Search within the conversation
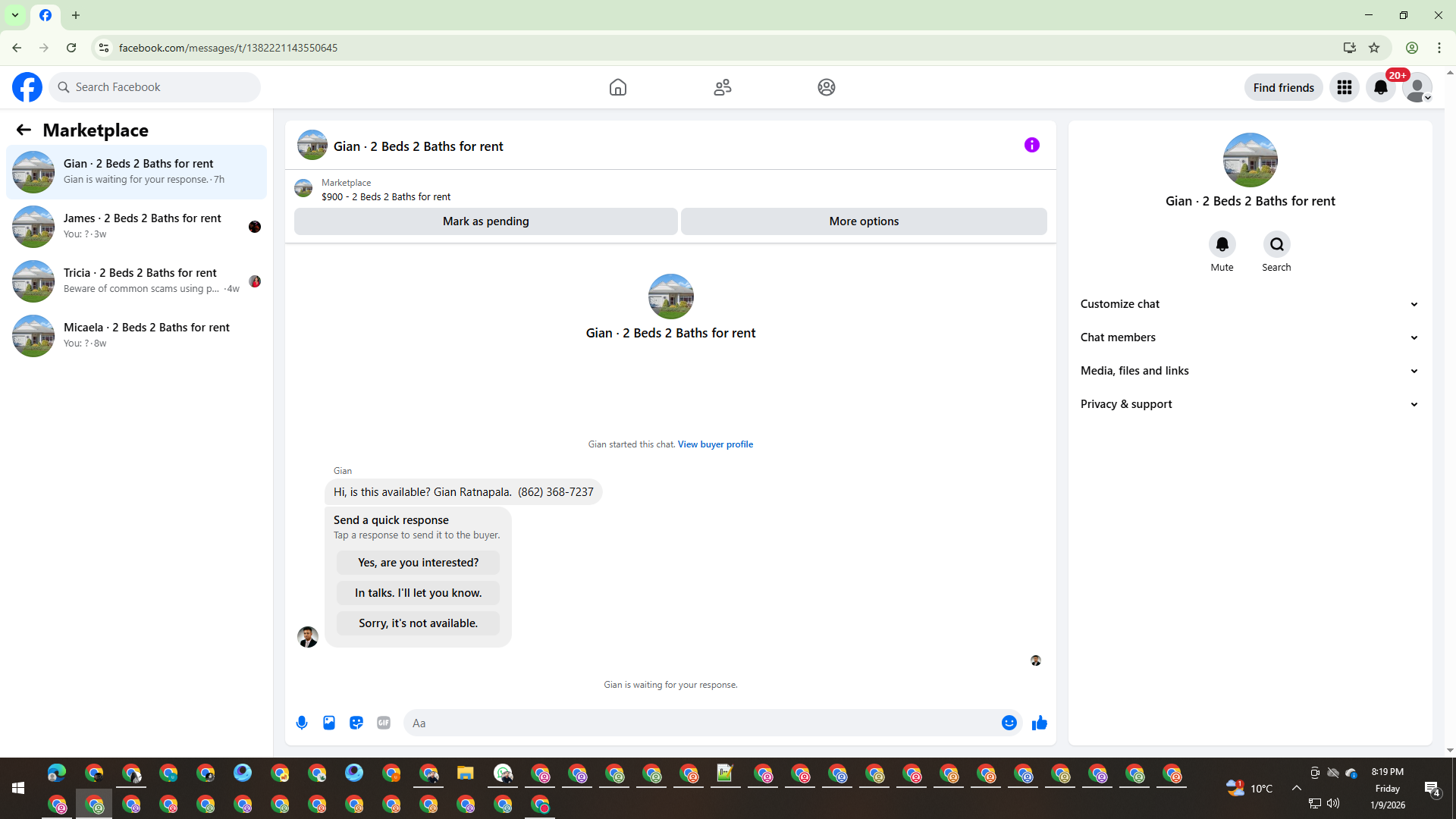1456x819 pixels. pos(1276,245)
